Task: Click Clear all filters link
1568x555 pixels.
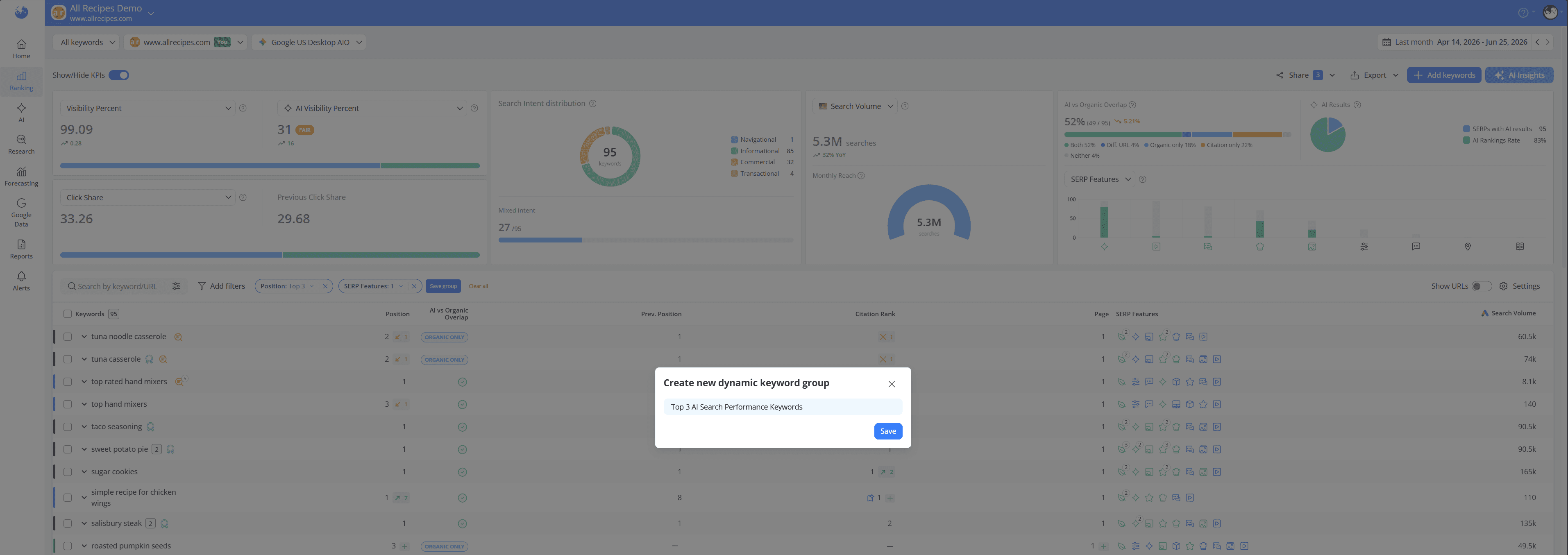Action: coord(479,286)
